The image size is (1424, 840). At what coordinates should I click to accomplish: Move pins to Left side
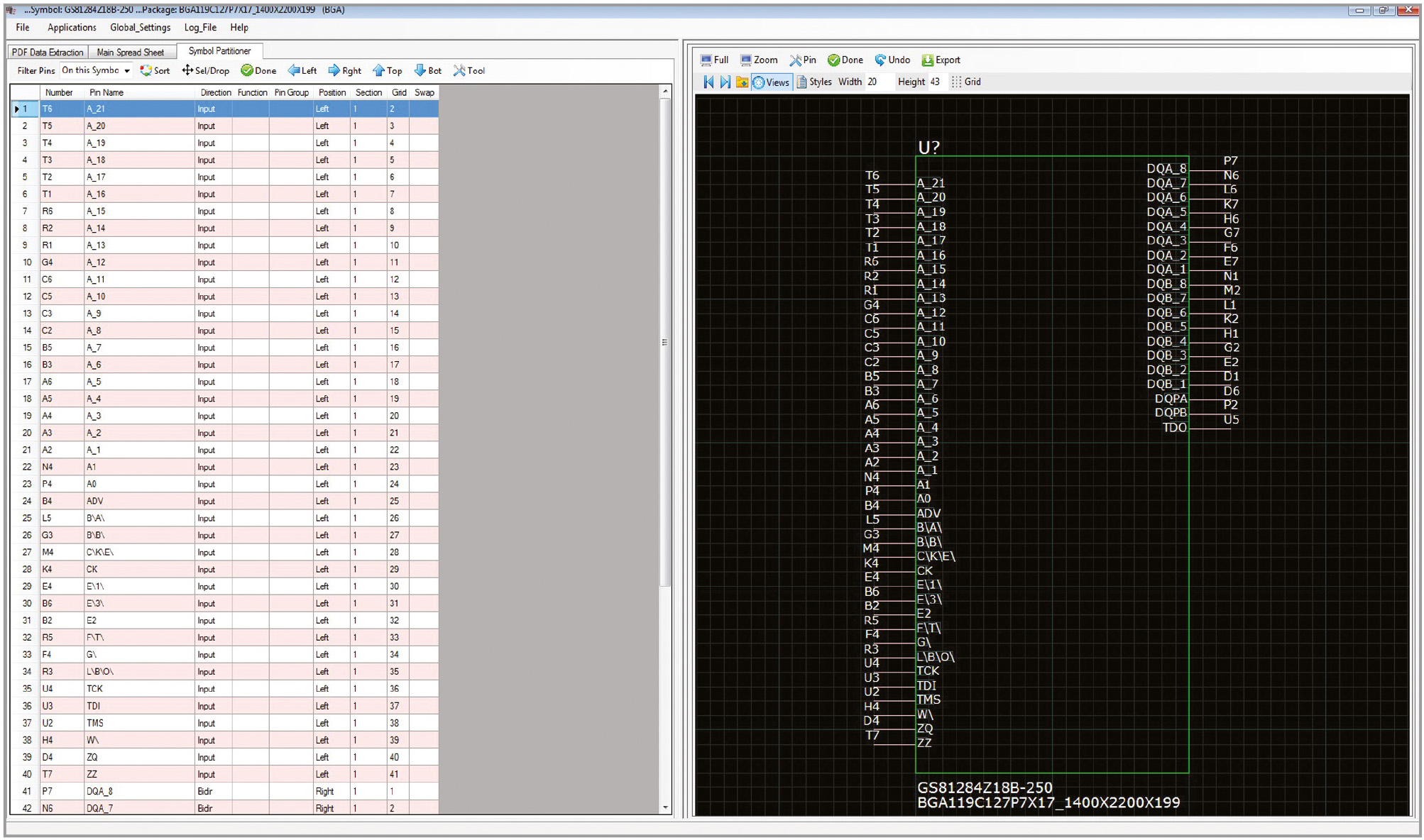click(302, 70)
